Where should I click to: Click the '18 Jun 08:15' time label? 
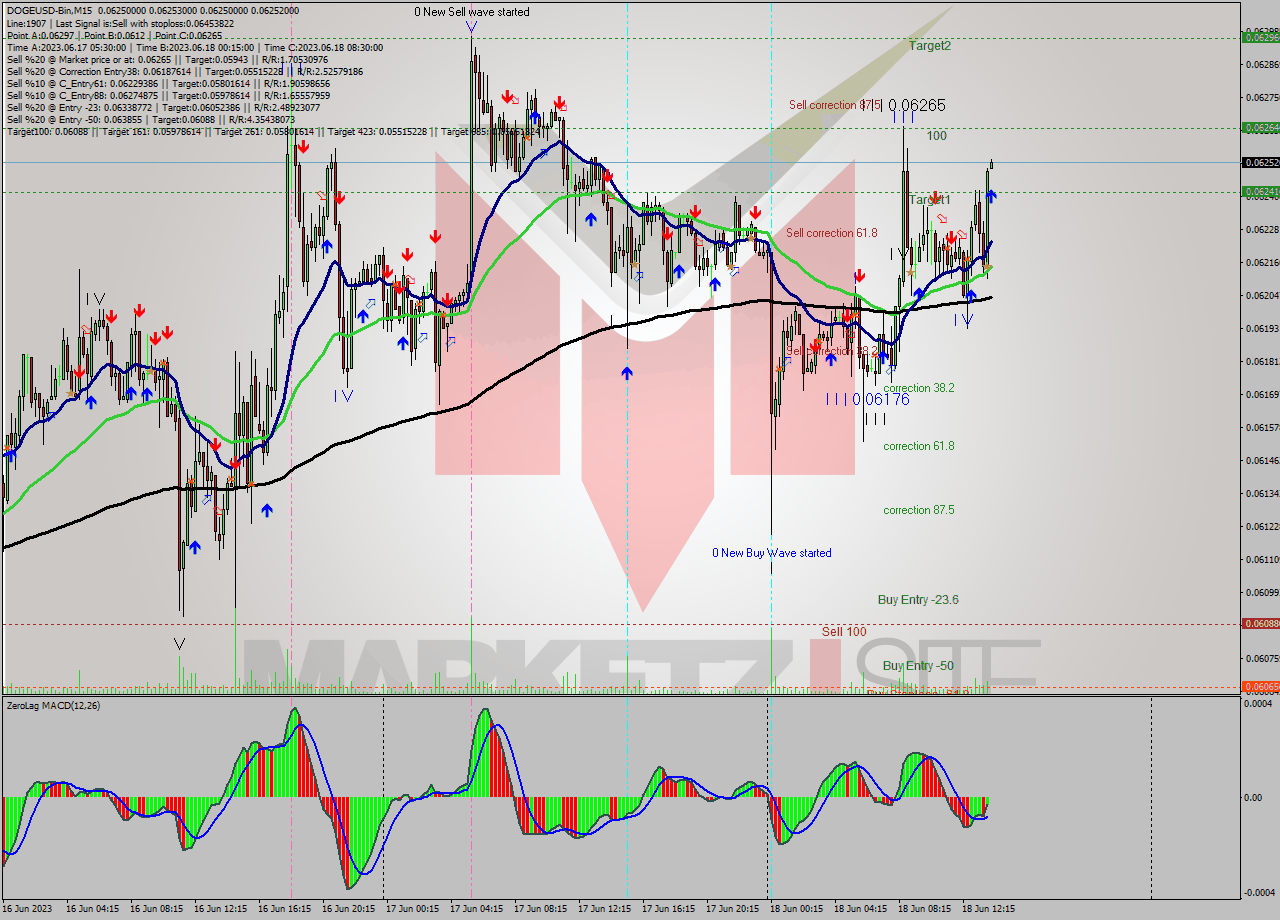pos(925,909)
